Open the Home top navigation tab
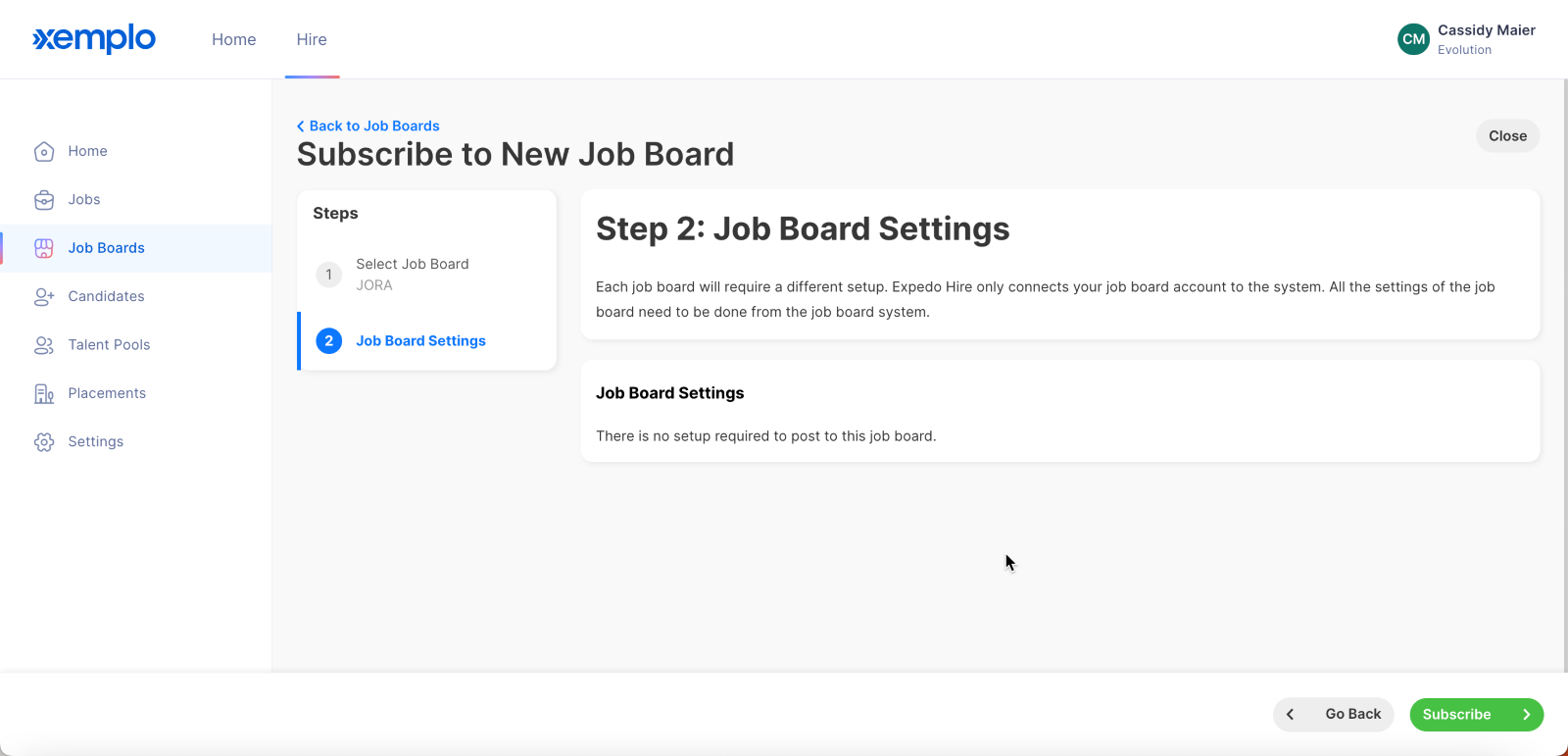This screenshot has width=1568, height=756. (234, 39)
